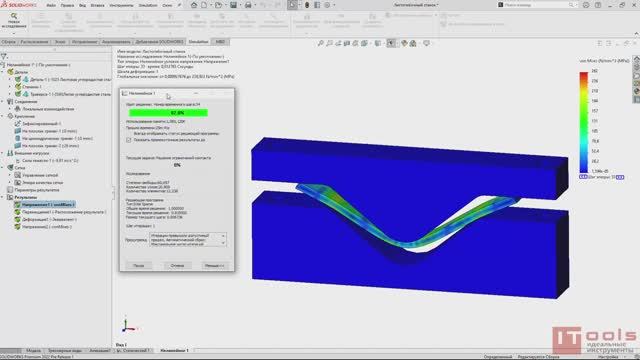
Task: Toggle the show intermediate results checkbox
Action: pos(129,140)
